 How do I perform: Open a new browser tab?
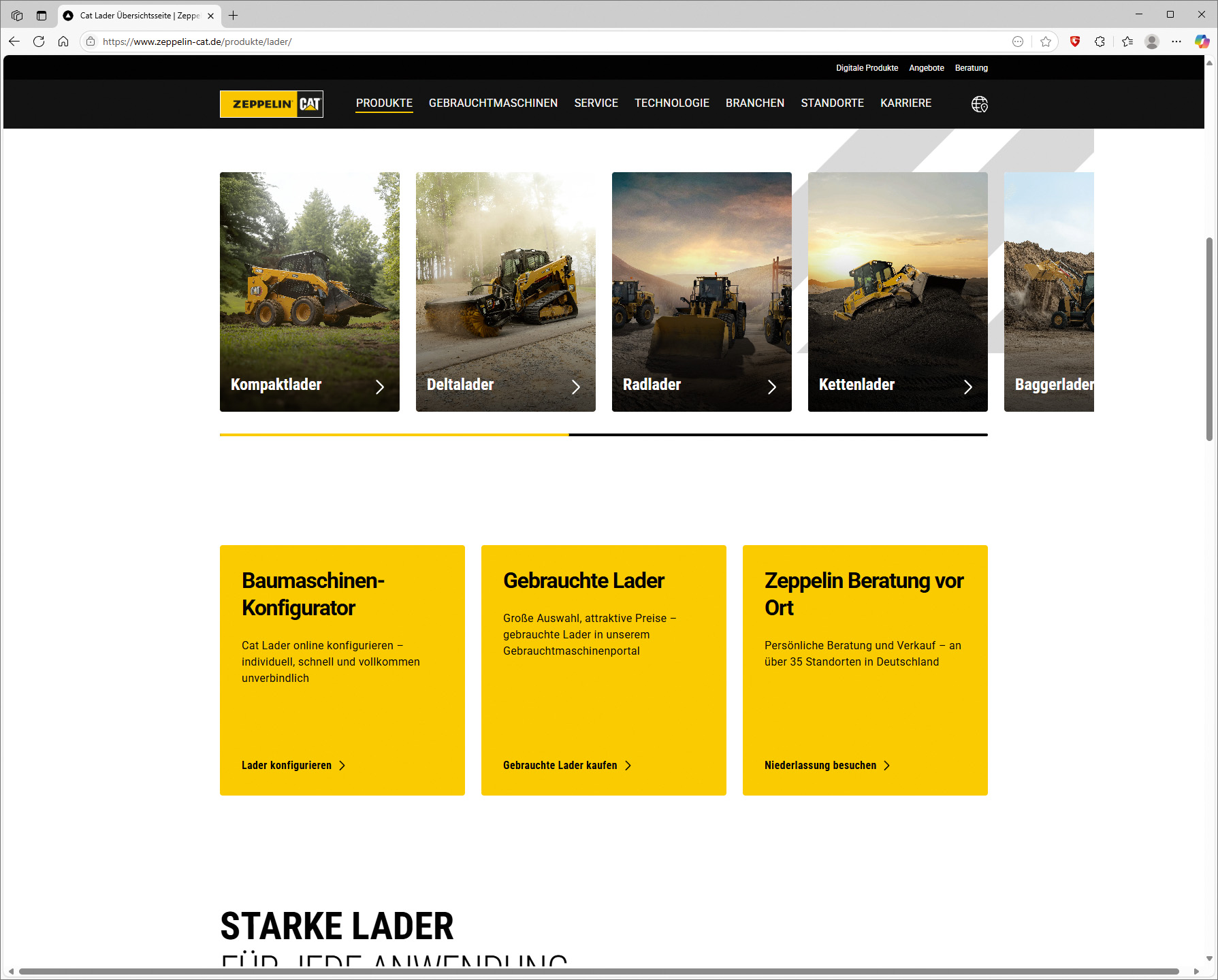click(233, 15)
